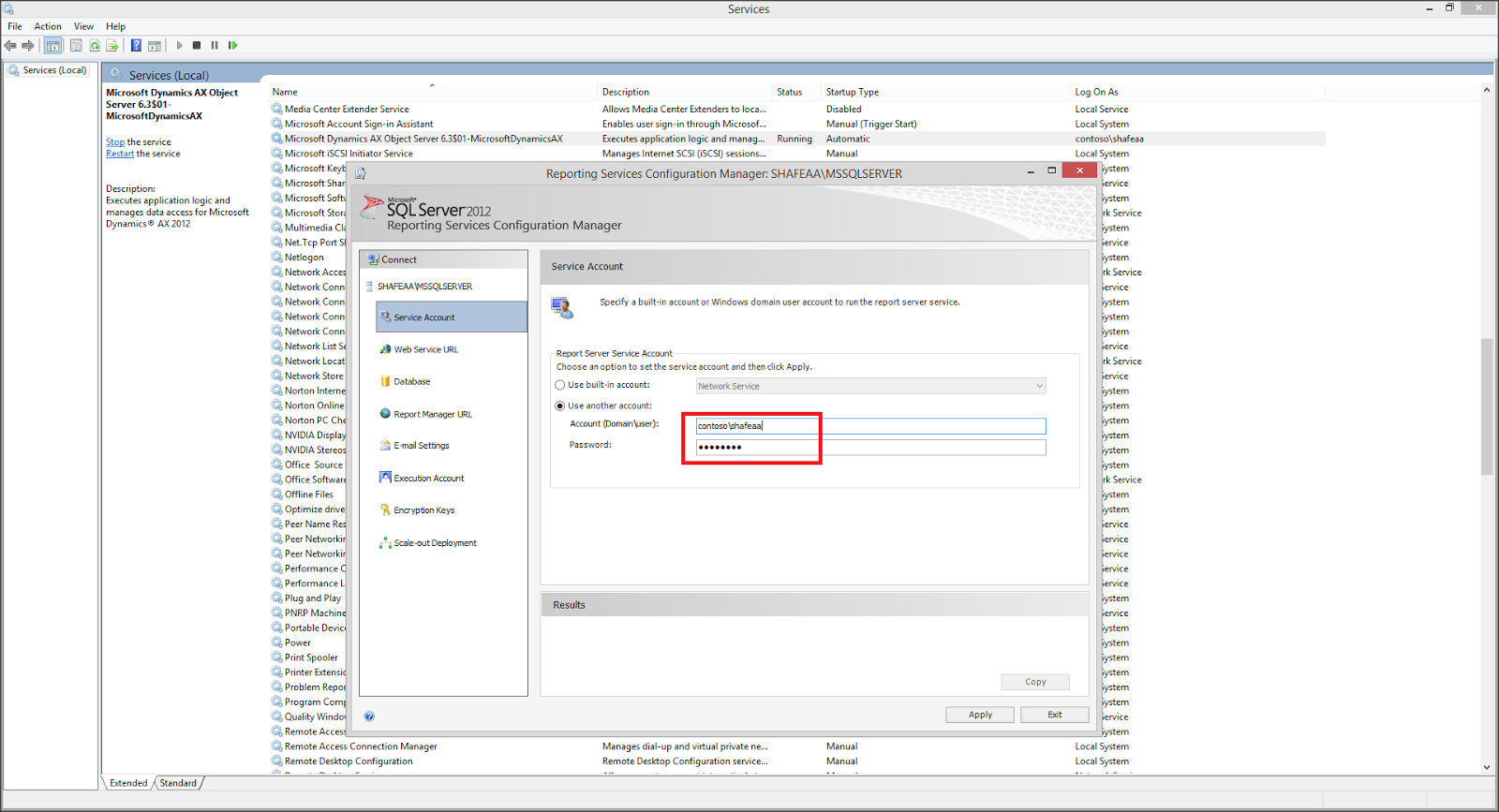Image resolution: width=1499 pixels, height=812 pixels.
Task: Open the blue Help toolbar icon
Action: (136, 46)
